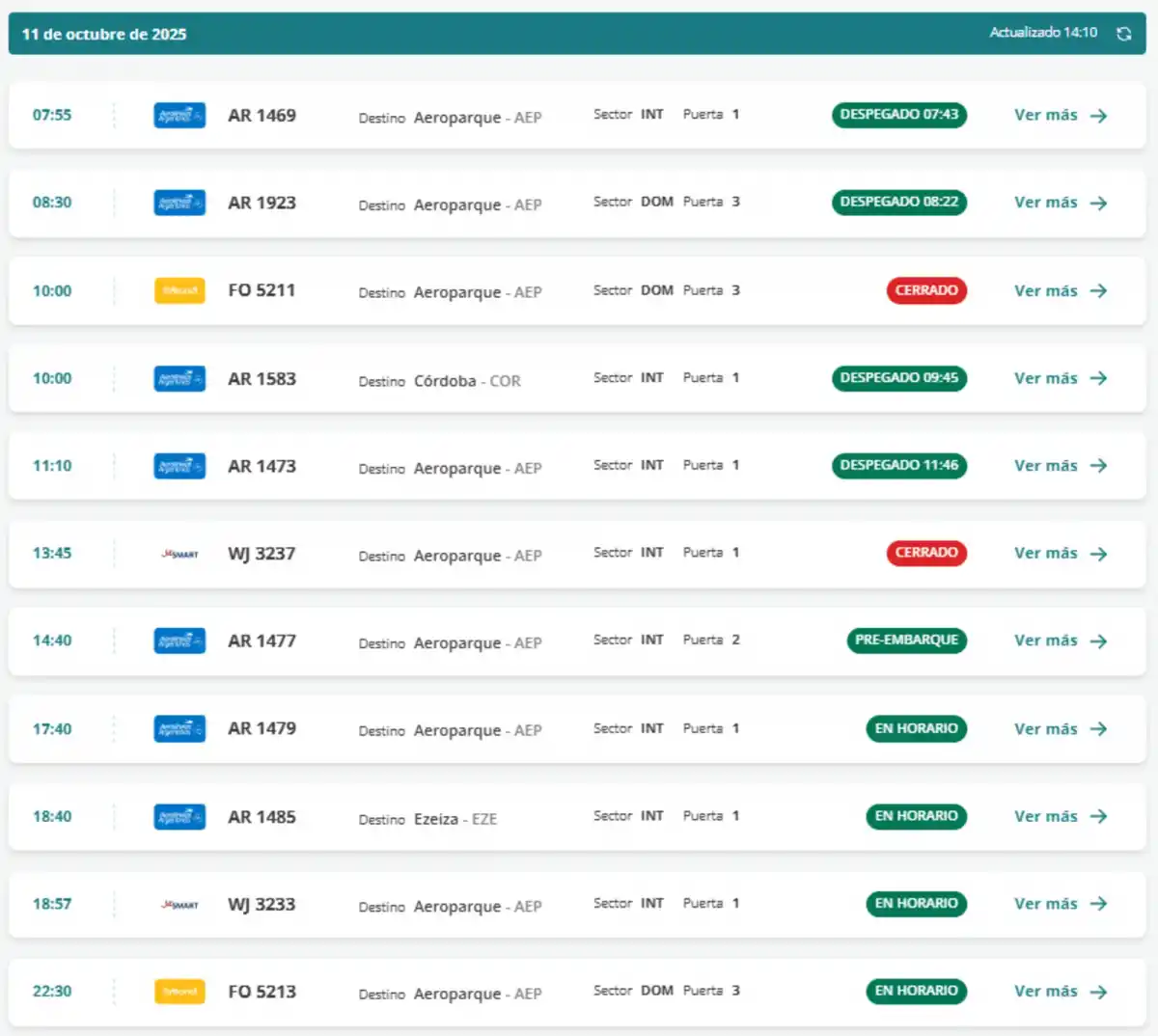Open Ver más for flight WJ 3233
Image resolution: width=1158 pixels, height=1036 pixels.
[x=1061, y=904]
